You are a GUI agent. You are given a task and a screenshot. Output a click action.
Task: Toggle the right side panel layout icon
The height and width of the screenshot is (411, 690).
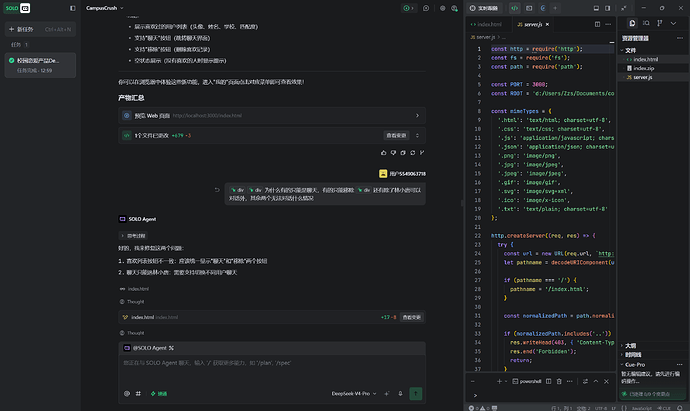[608, 8]
